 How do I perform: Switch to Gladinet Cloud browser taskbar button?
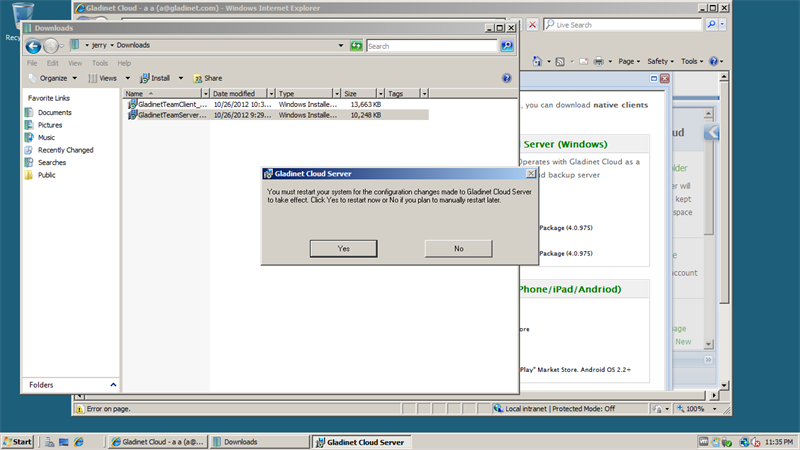click(158, 442)
